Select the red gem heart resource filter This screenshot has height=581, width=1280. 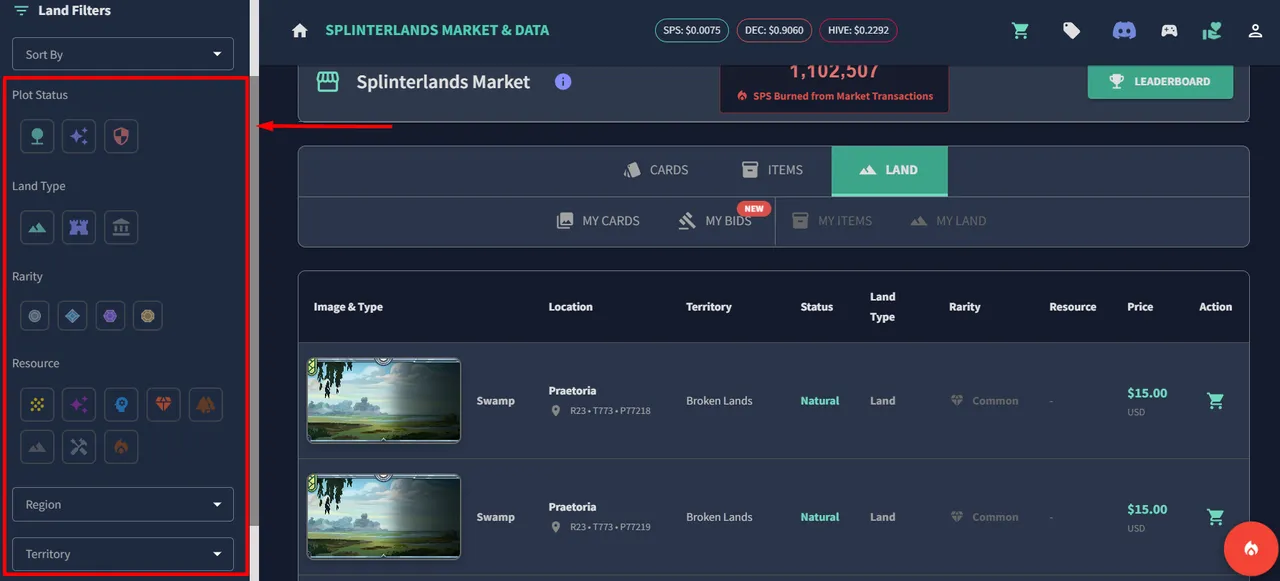tap(163, 405)
